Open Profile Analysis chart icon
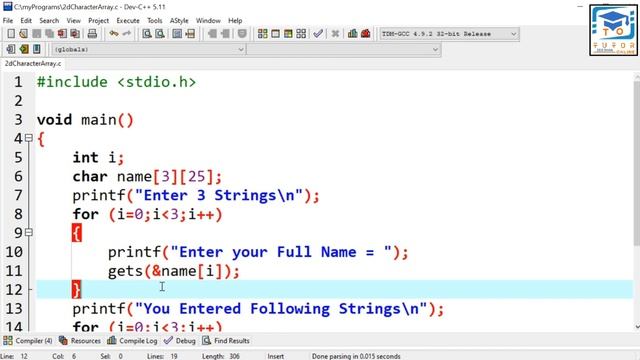Image resolution: width=640 pixels, height=360 pixels. point(353,34)
